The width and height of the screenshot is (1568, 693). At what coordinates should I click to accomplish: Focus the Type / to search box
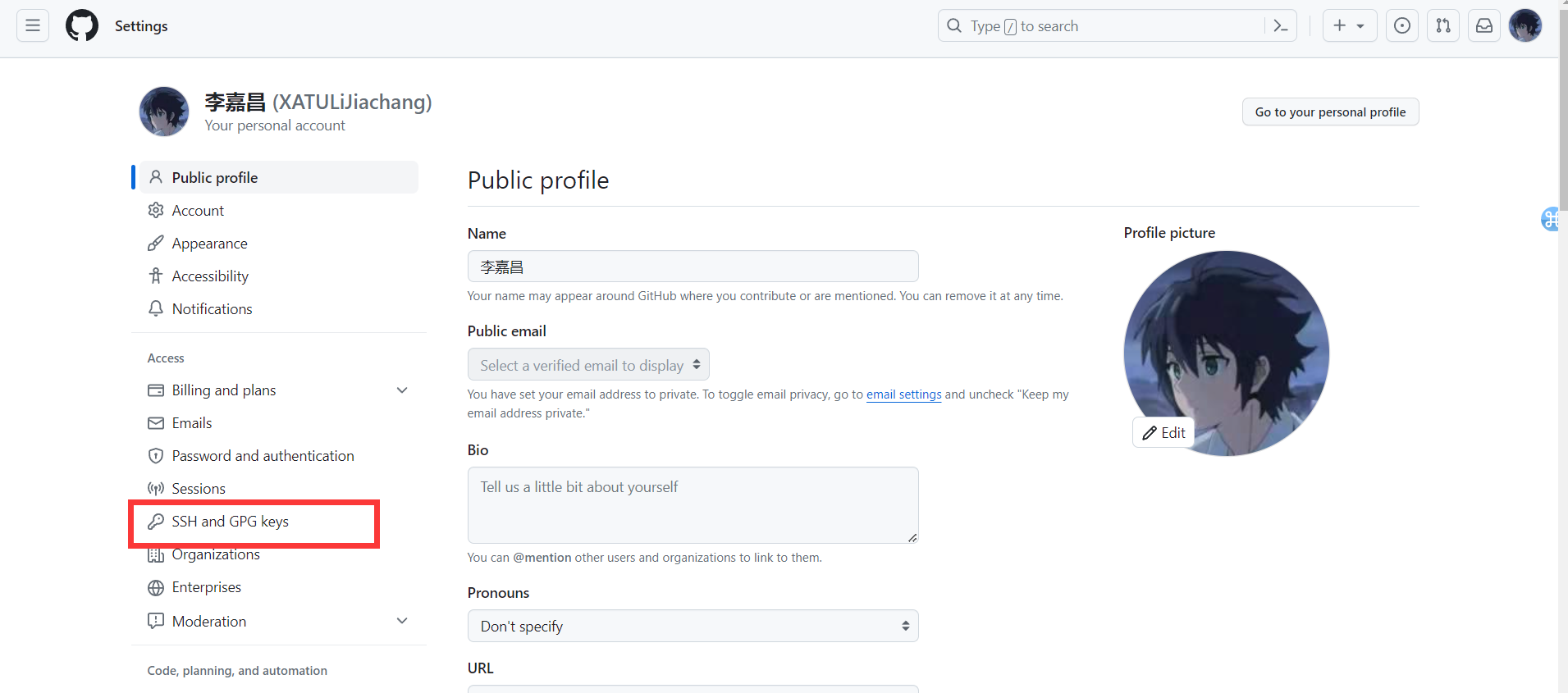coord(1117,25)
